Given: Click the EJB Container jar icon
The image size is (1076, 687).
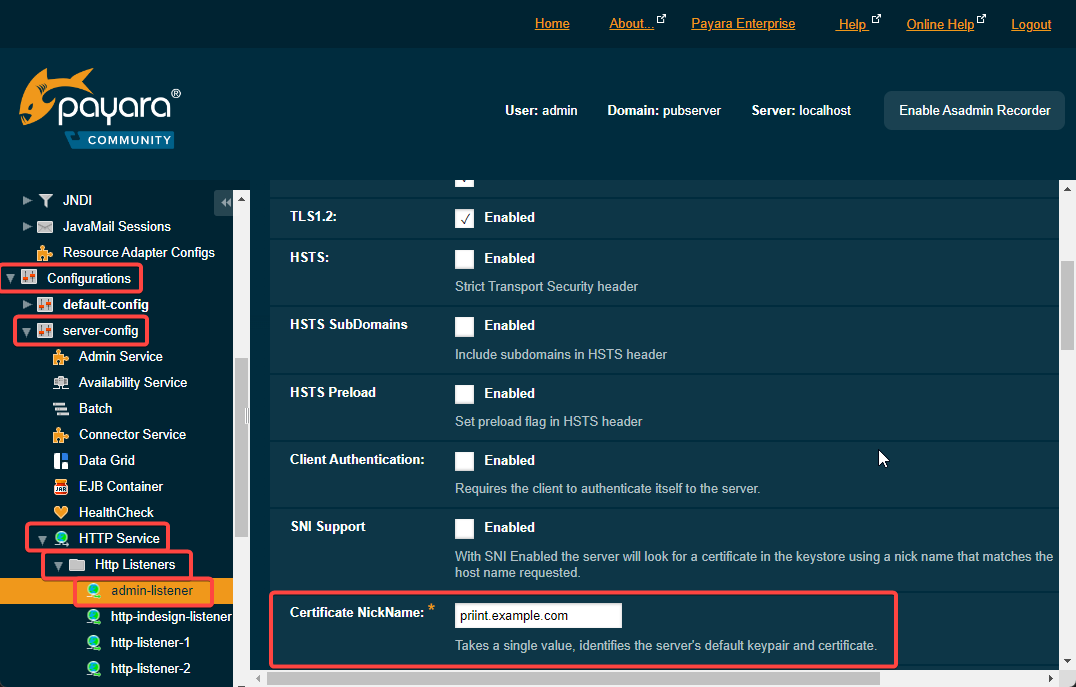Looking at the screenshot, I should [x=61, y=487].
